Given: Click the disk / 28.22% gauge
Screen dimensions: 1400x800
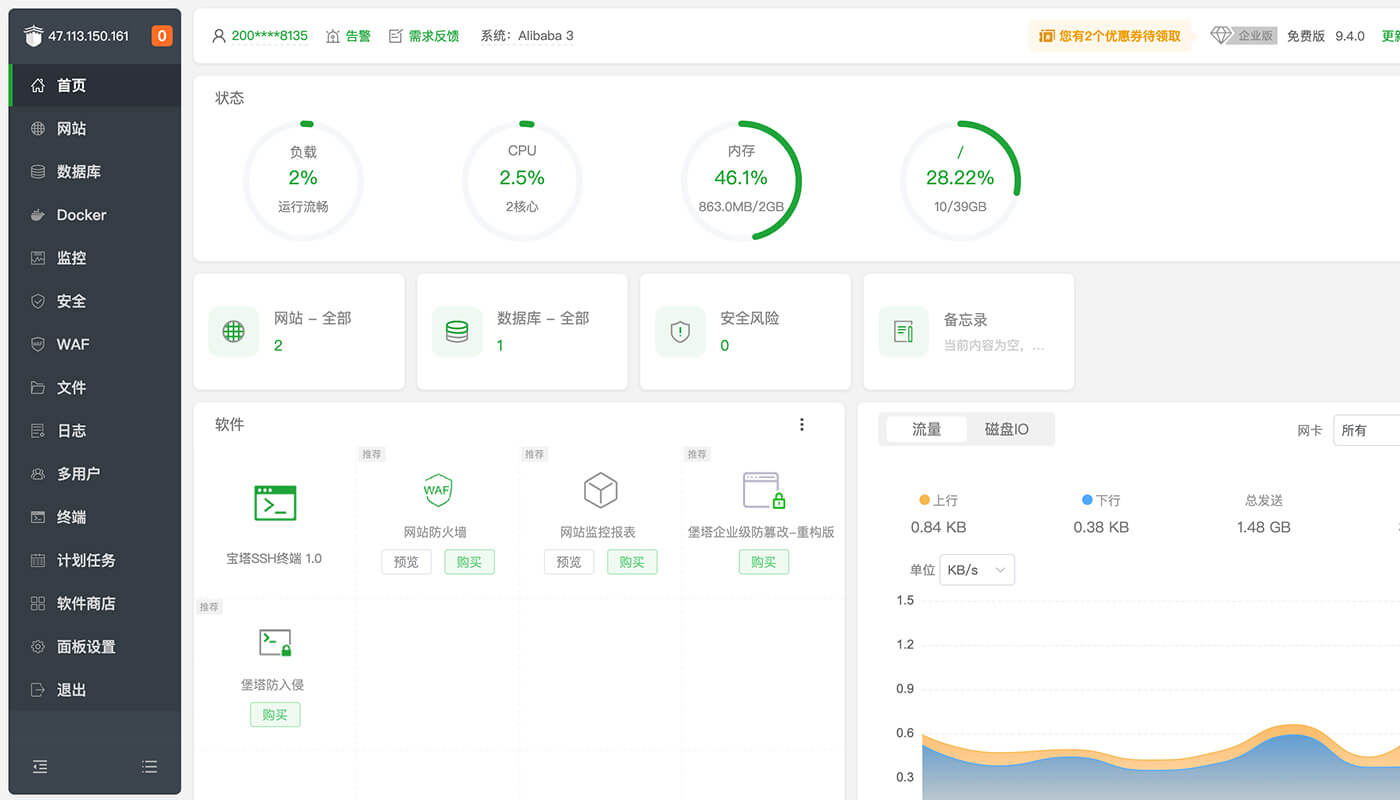Looking at the screenshot, I should tap(960, 180).
